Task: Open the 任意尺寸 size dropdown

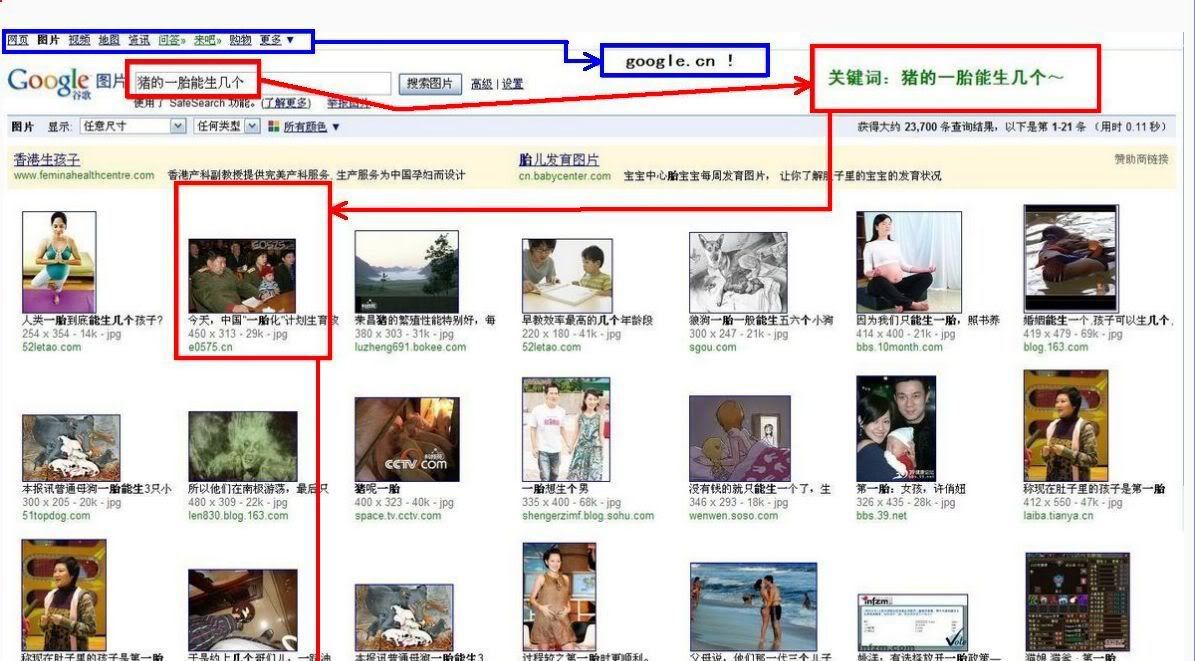Action: [133, 127]
